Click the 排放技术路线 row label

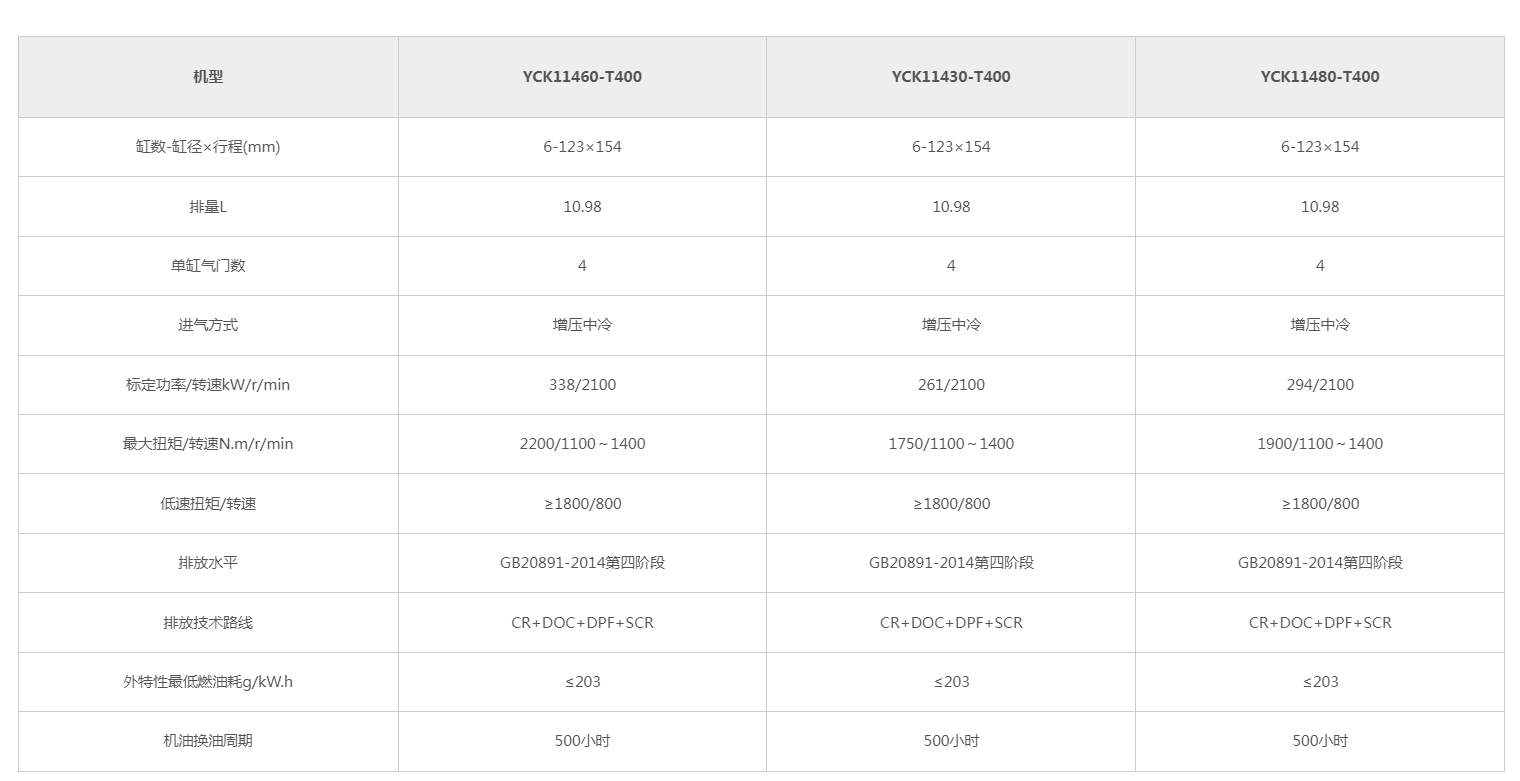coord(208,623)
